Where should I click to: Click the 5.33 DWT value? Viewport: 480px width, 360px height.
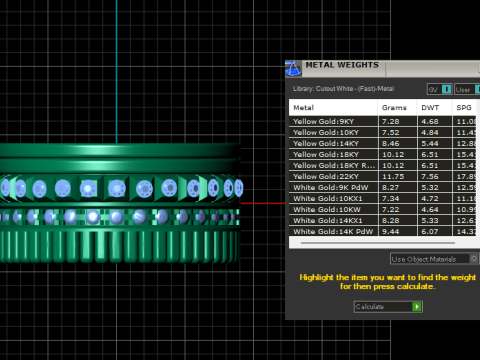click(430, 220)
